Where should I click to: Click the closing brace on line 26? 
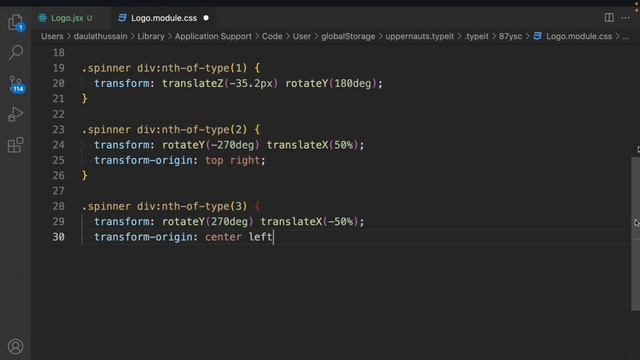click(84, 176)
